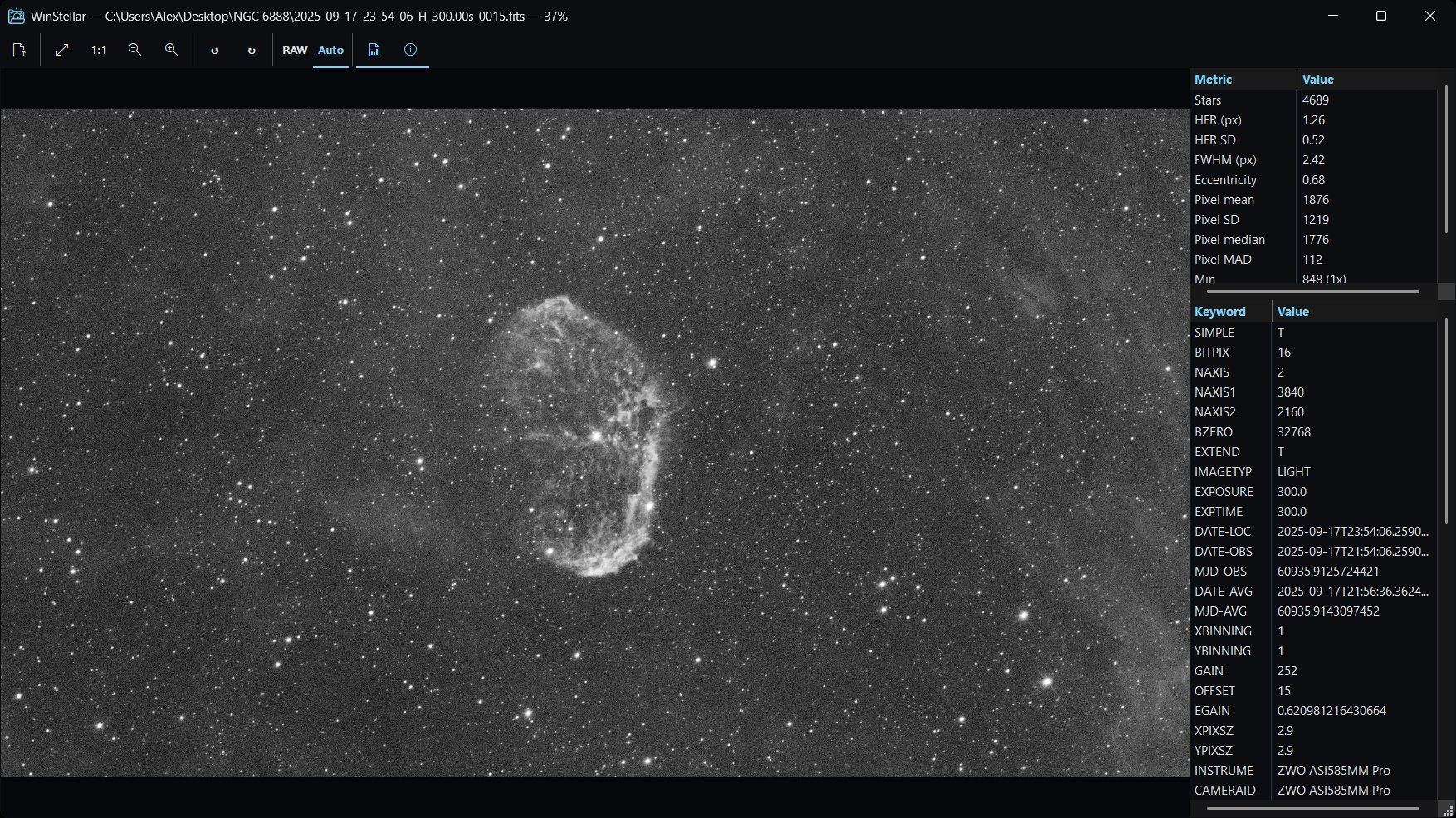Viewport: 1456px width, 818px height.
Task: Select the Pixel SD row
Action: (1314, 219)
